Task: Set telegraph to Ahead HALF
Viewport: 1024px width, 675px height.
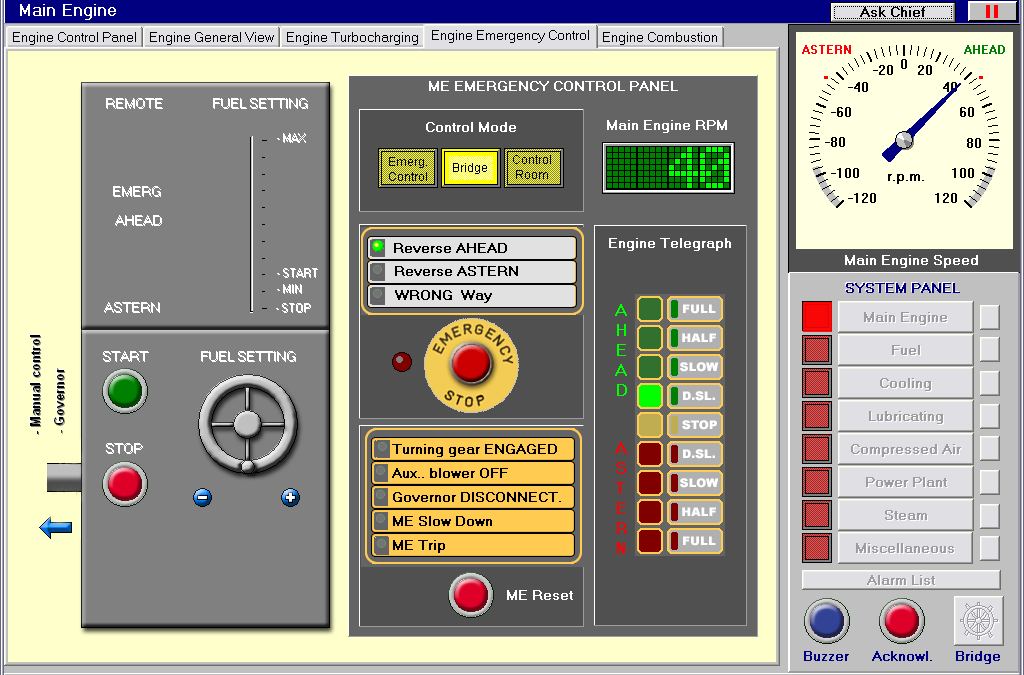Action: [x=695, y=338]
